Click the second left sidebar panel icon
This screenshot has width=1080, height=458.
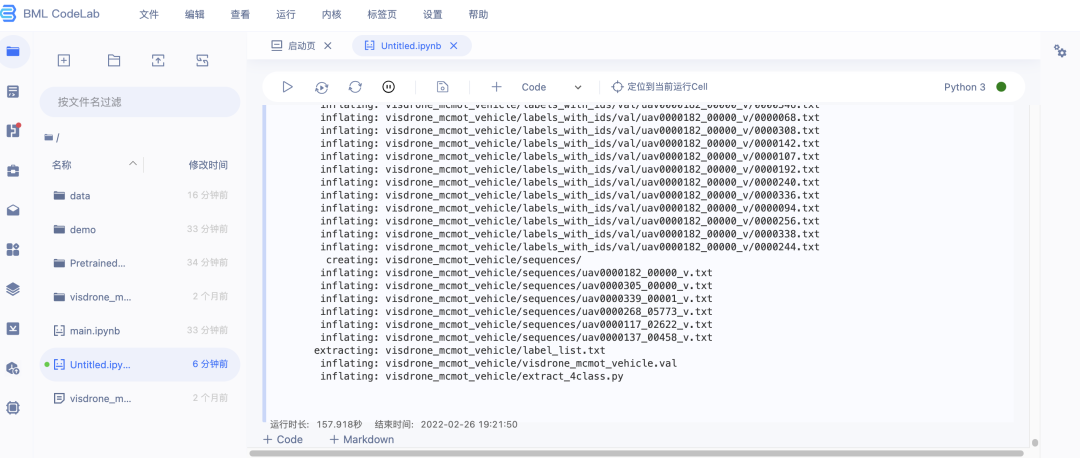click(x=13, y=92)
